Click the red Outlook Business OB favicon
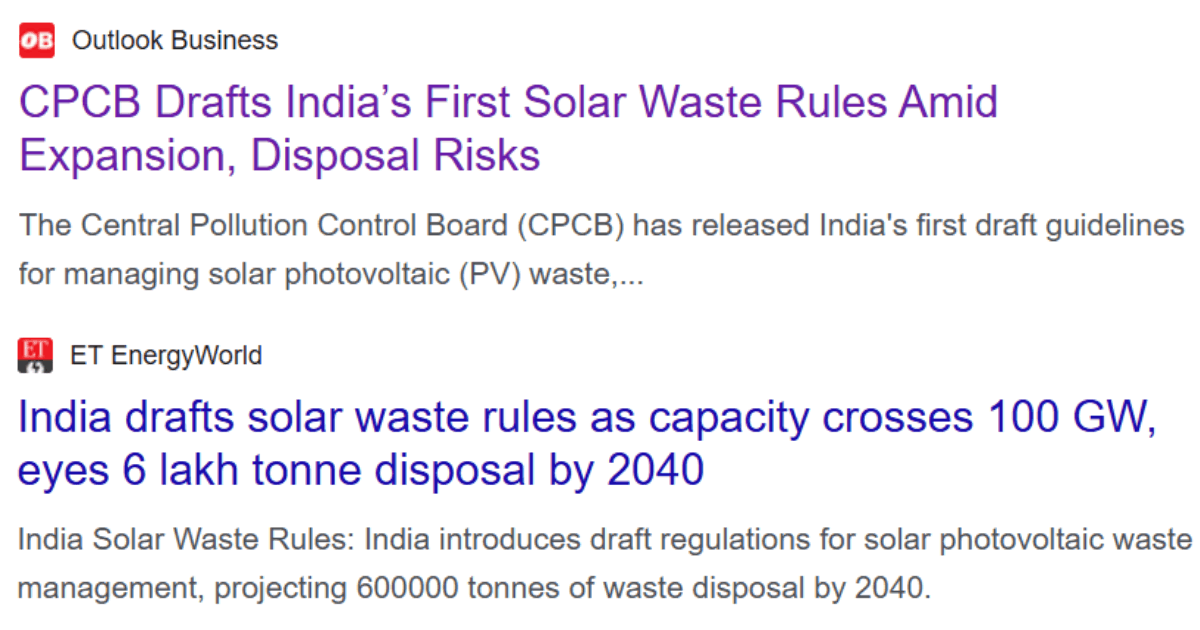The image size is (1200, 630). [37, 41]
